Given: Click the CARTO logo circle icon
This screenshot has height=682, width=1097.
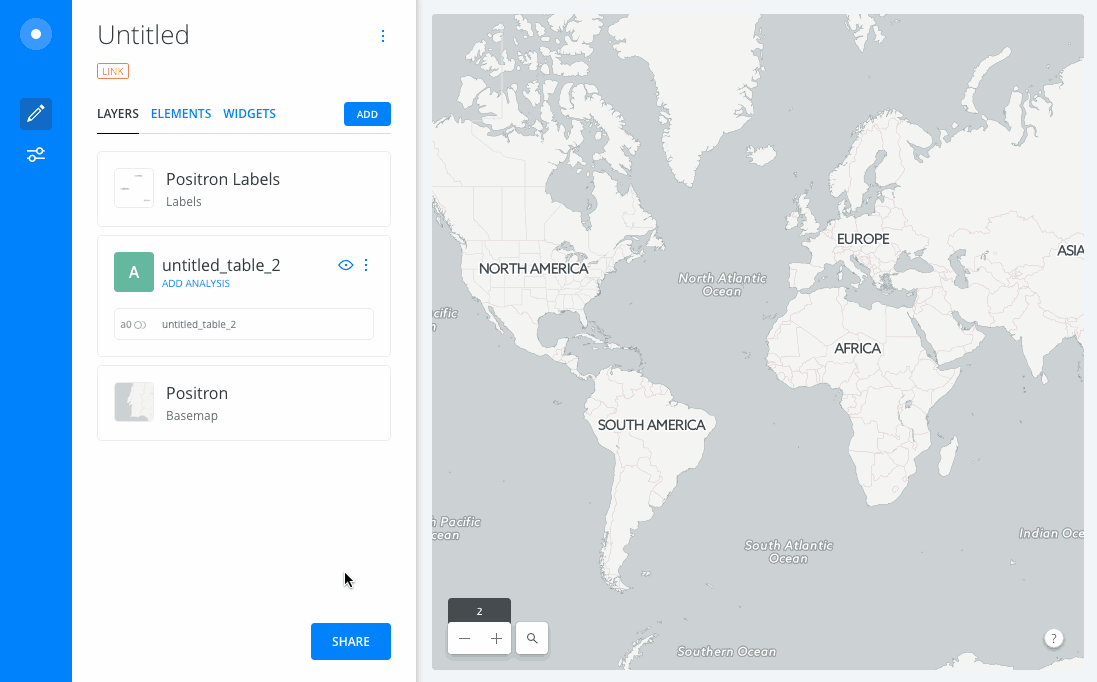Looking at the screenshot, I should (x=36, y=34).
